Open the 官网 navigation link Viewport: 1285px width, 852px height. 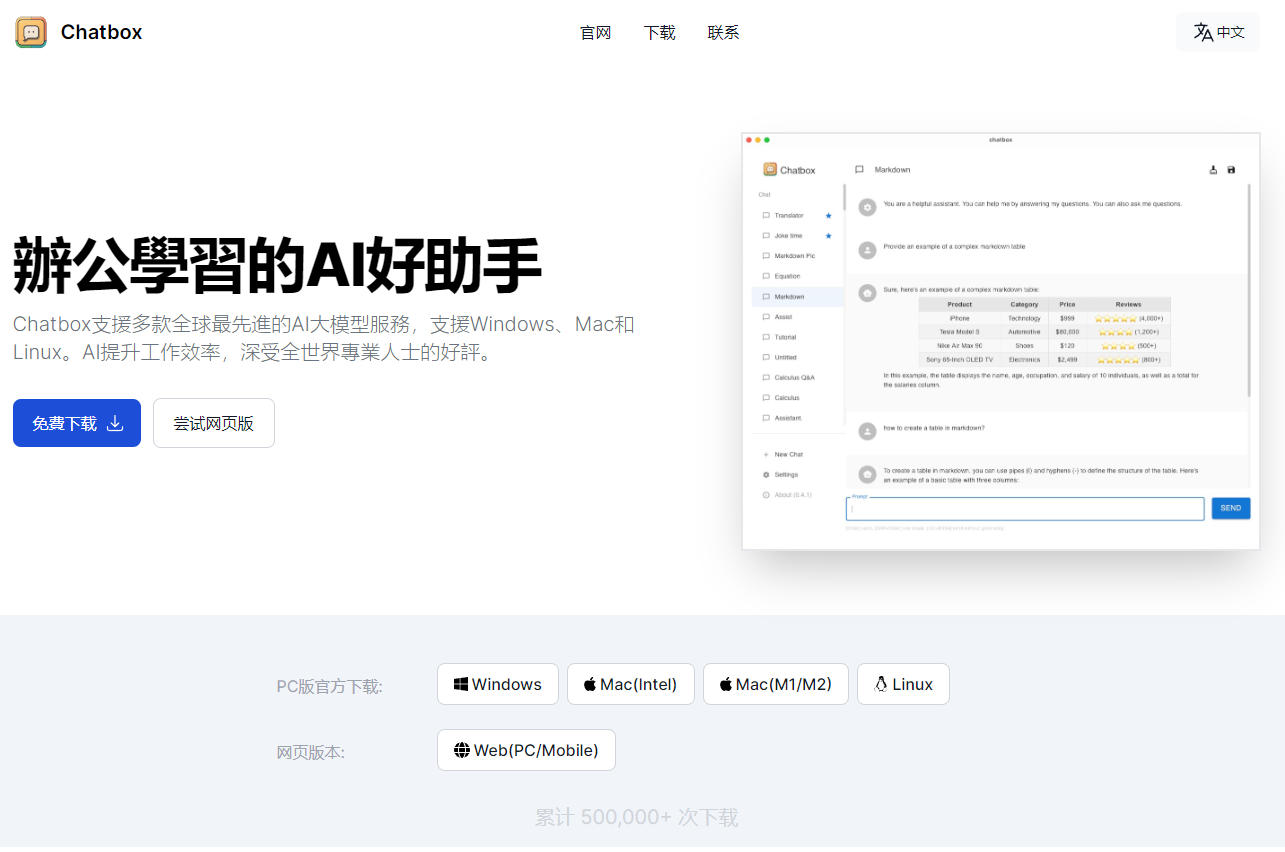click(x=595, y=32)
